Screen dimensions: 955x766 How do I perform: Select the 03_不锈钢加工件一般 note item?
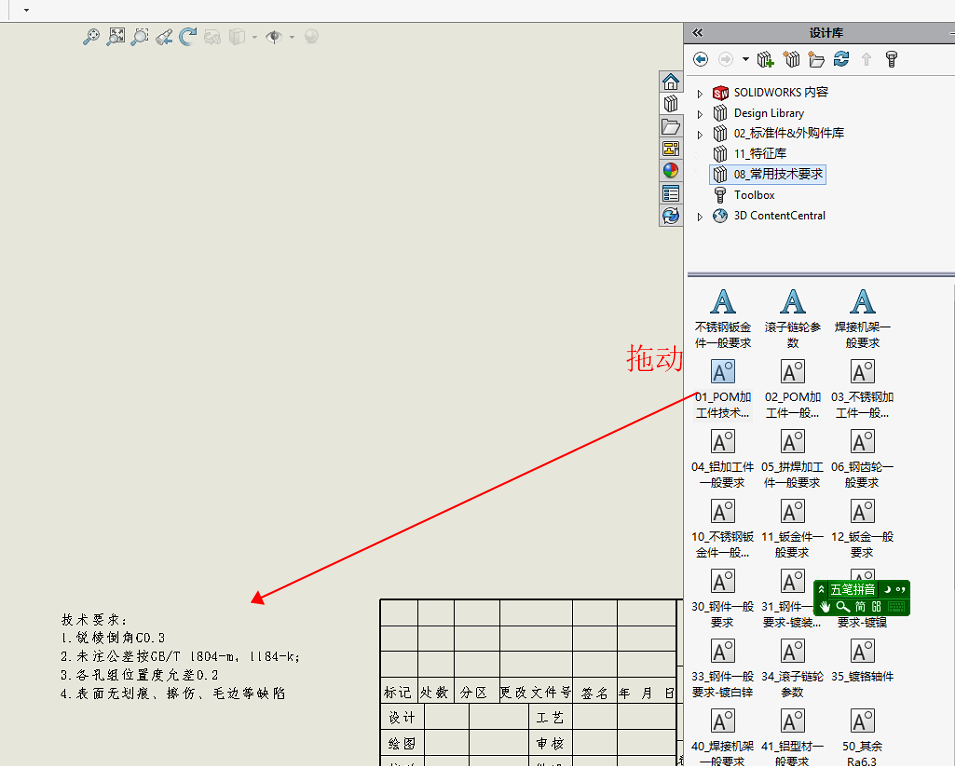862,389
